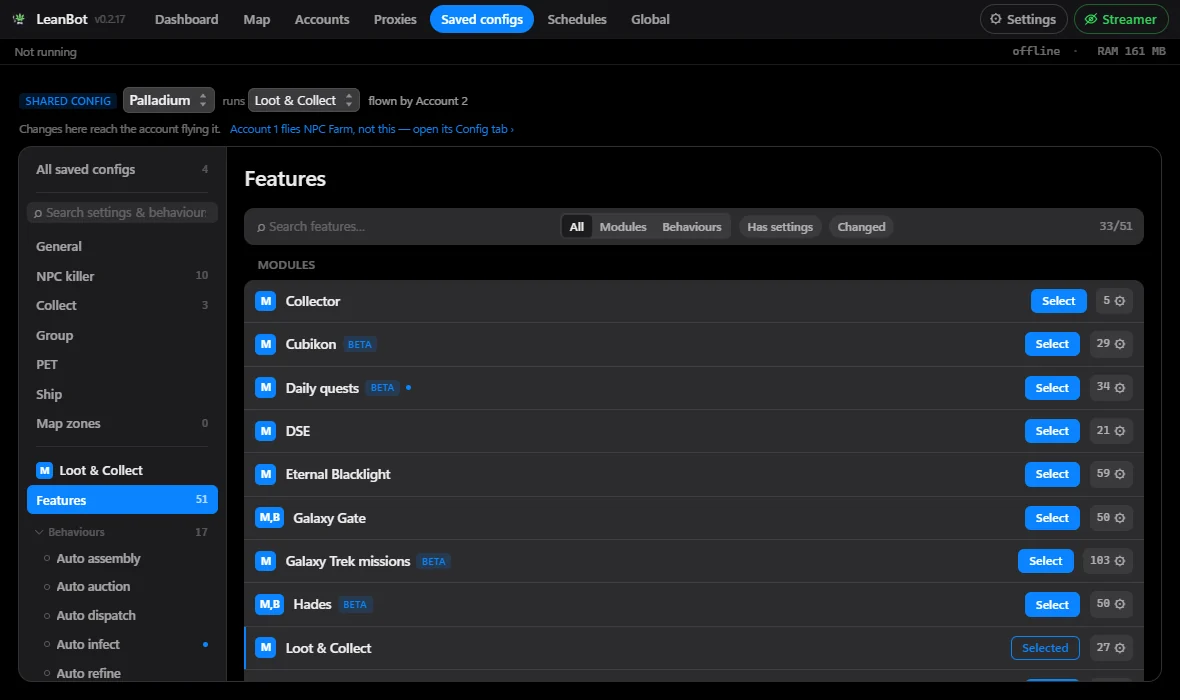Select the Collector module
1180x700 pixels.
[1058, 301]
